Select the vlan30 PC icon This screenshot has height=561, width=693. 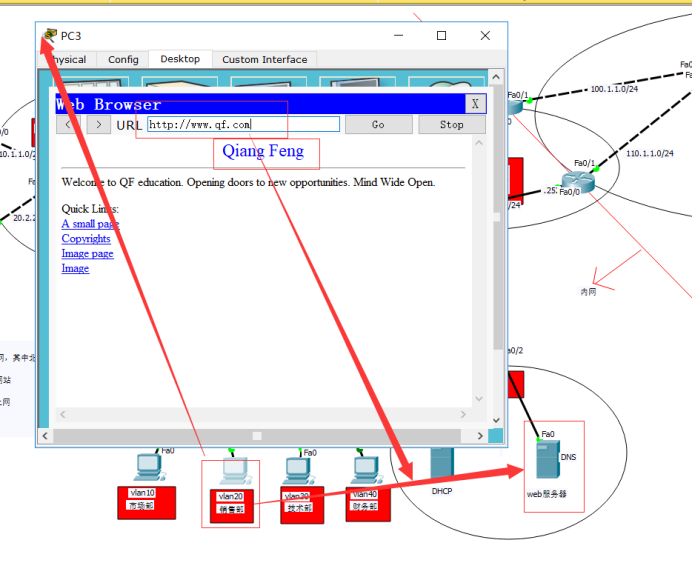pyautogui.click(x=300, y=471)
